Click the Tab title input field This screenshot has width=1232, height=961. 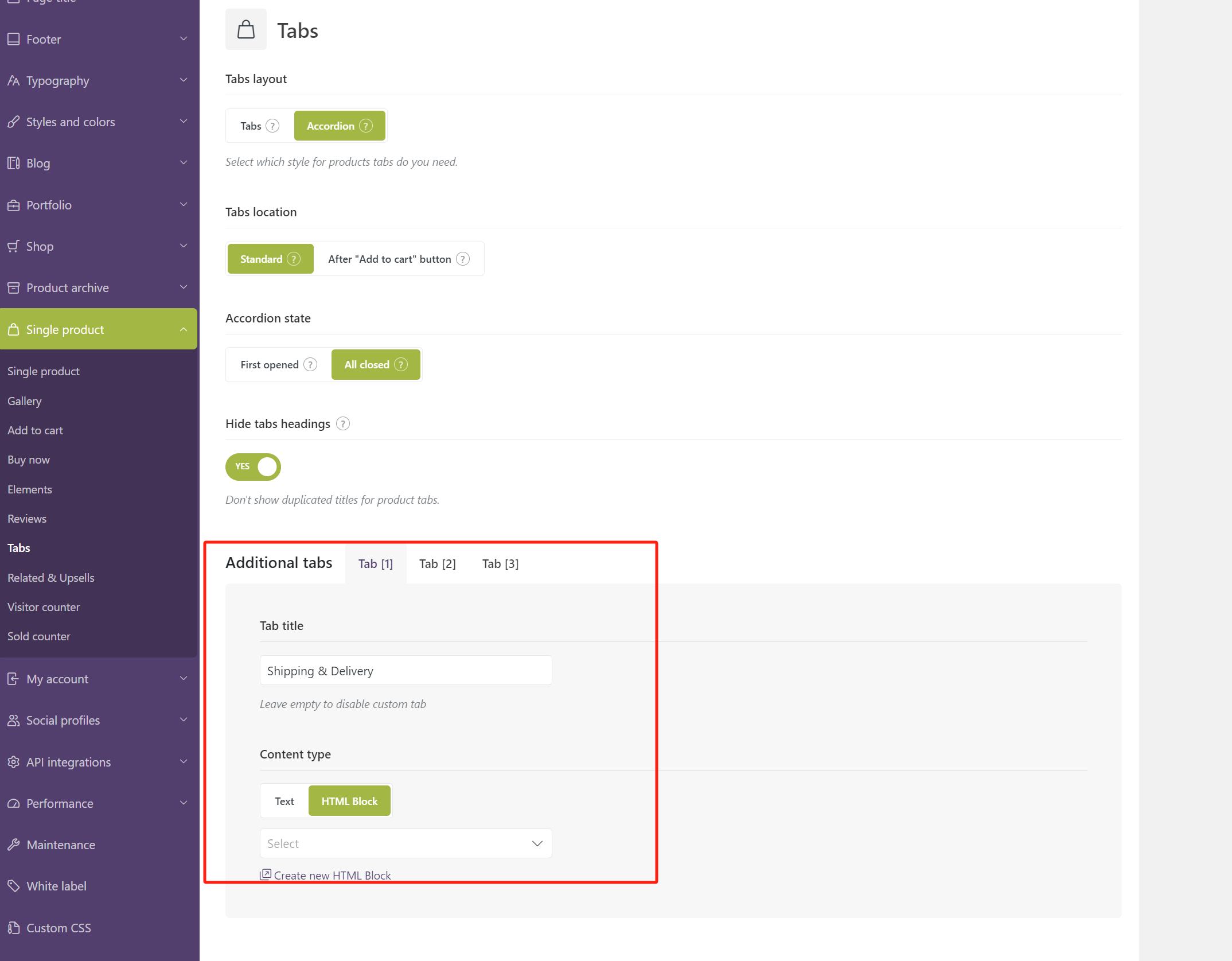406,671
